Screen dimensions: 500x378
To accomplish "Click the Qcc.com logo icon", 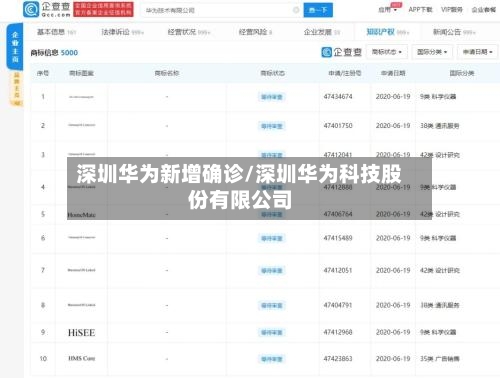I will tap(31, 9).
